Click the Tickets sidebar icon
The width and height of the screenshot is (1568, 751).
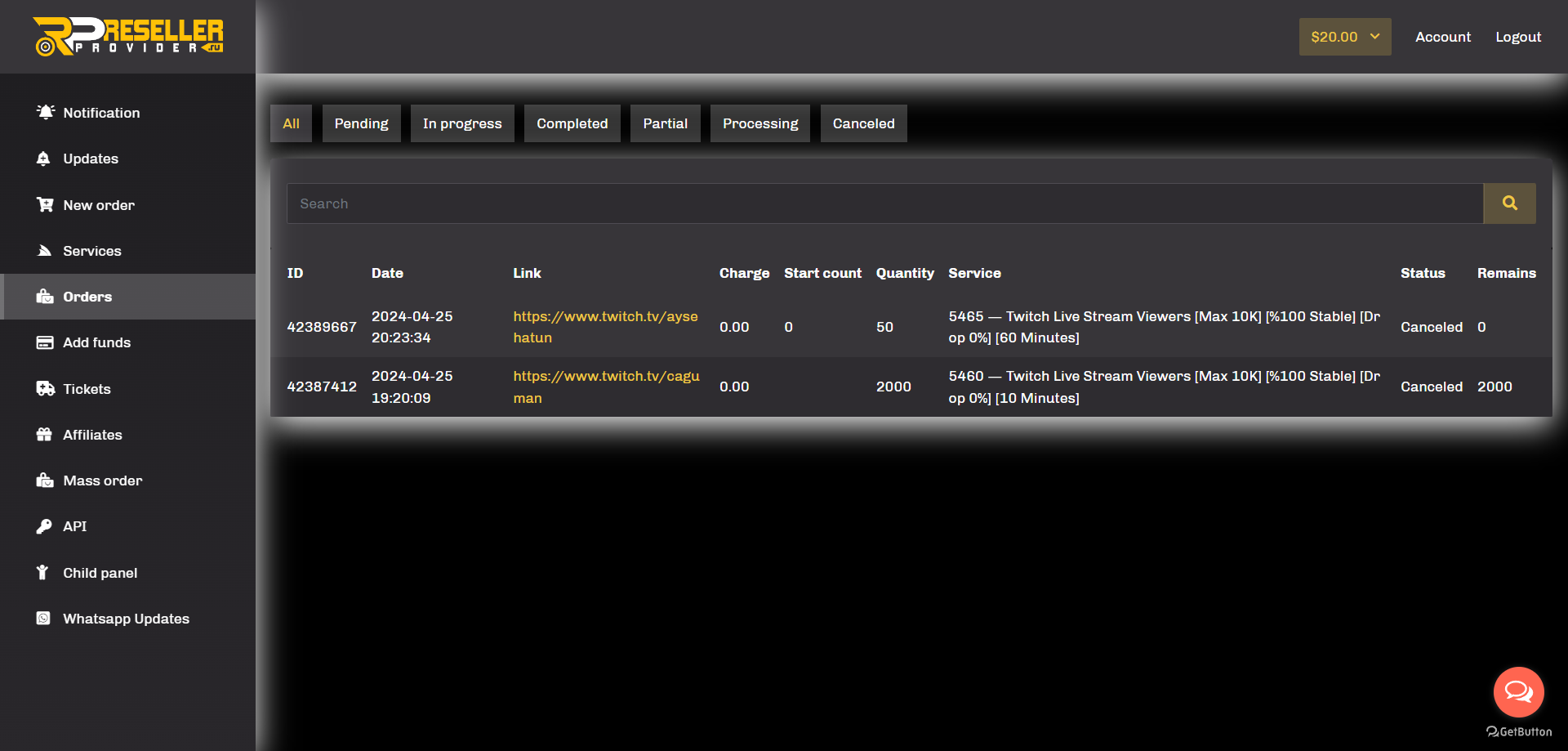tap(45, 389)
